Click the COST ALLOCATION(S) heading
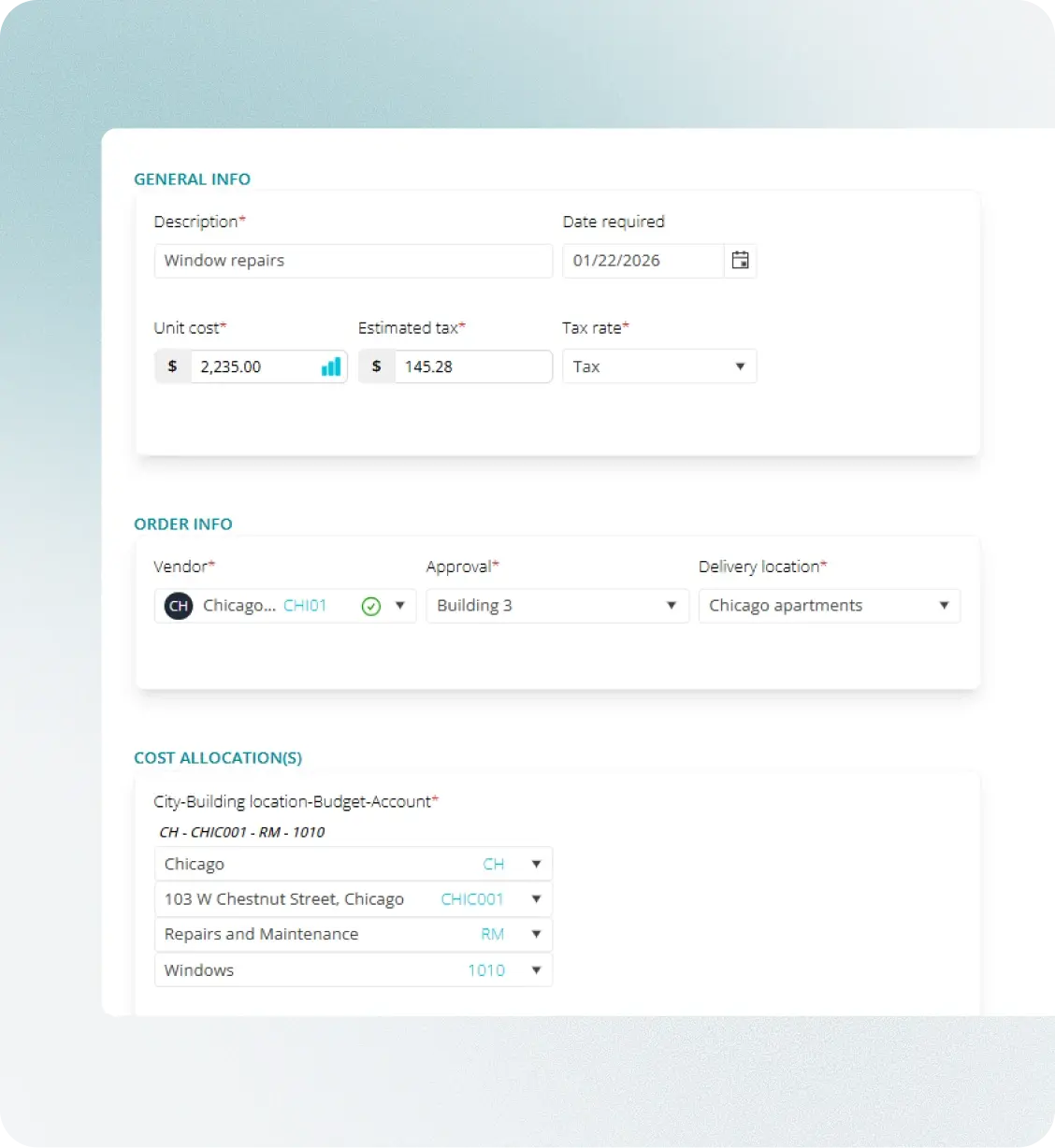The height and width of the screenshot is (1148, 1055). [218, 758]
